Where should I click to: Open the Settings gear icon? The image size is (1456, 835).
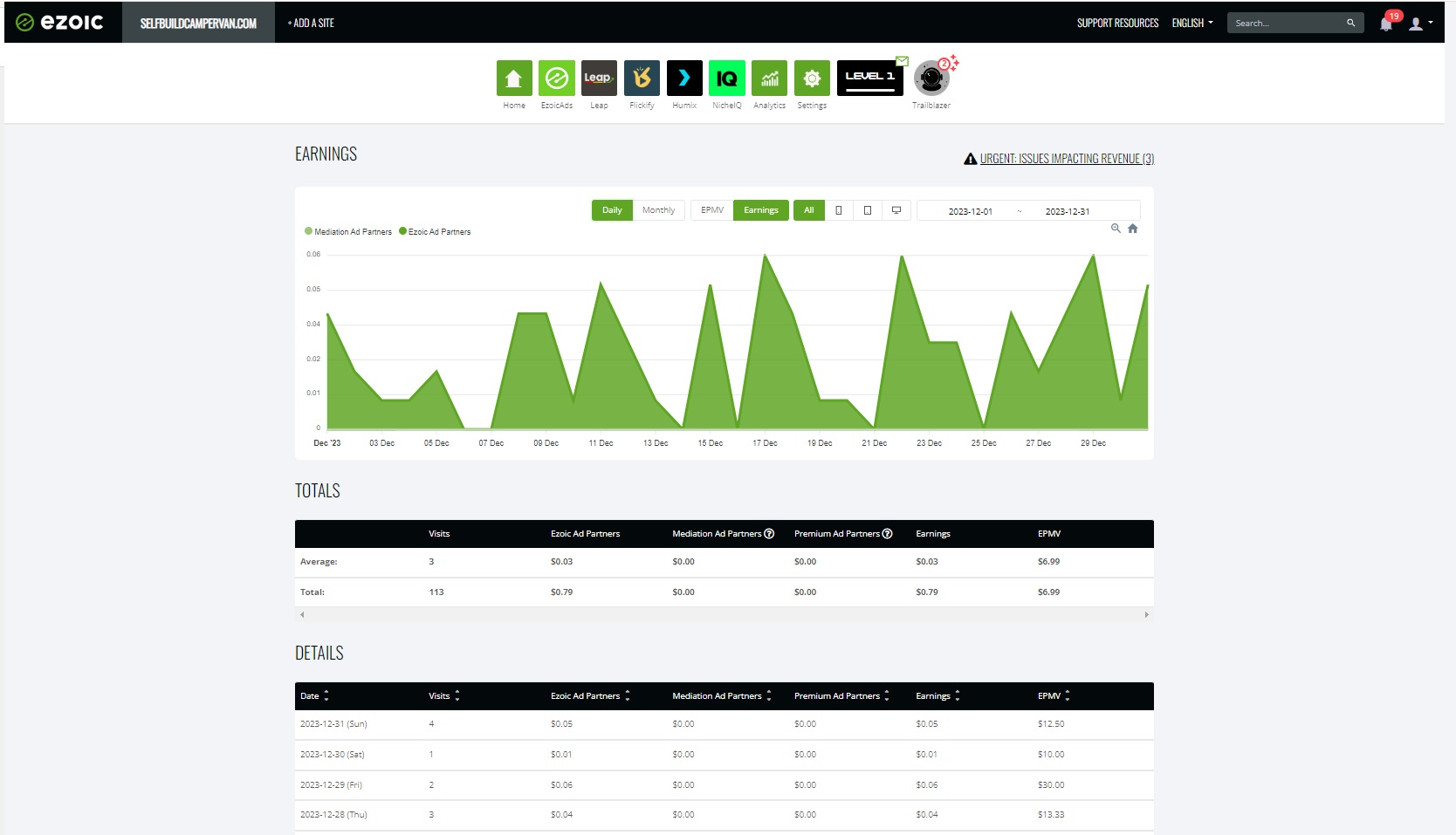(812, 78)
